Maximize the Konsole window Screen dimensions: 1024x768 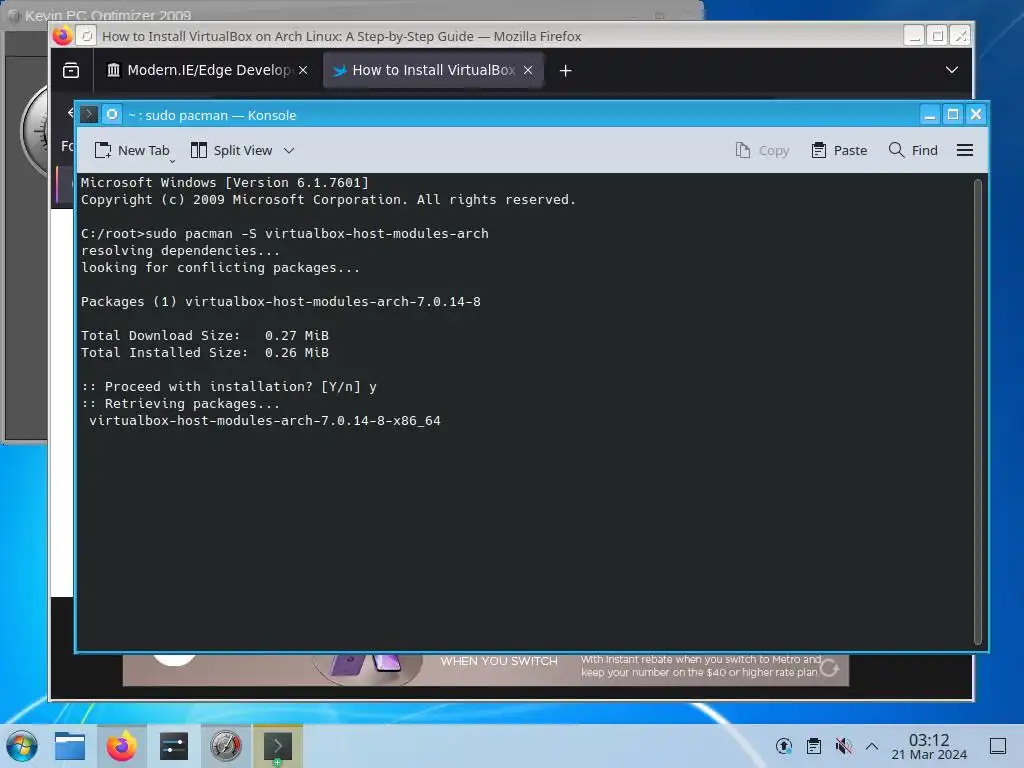click(953, 115)
